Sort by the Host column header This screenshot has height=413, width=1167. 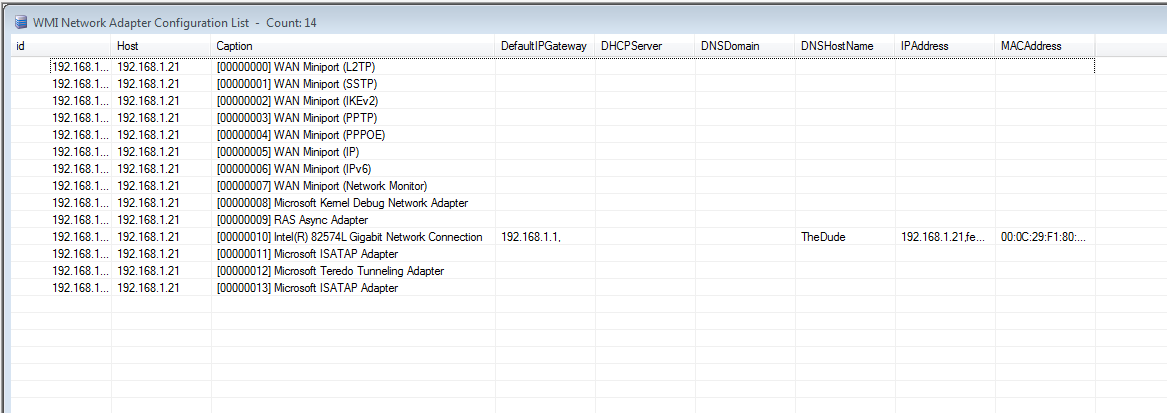160,46
